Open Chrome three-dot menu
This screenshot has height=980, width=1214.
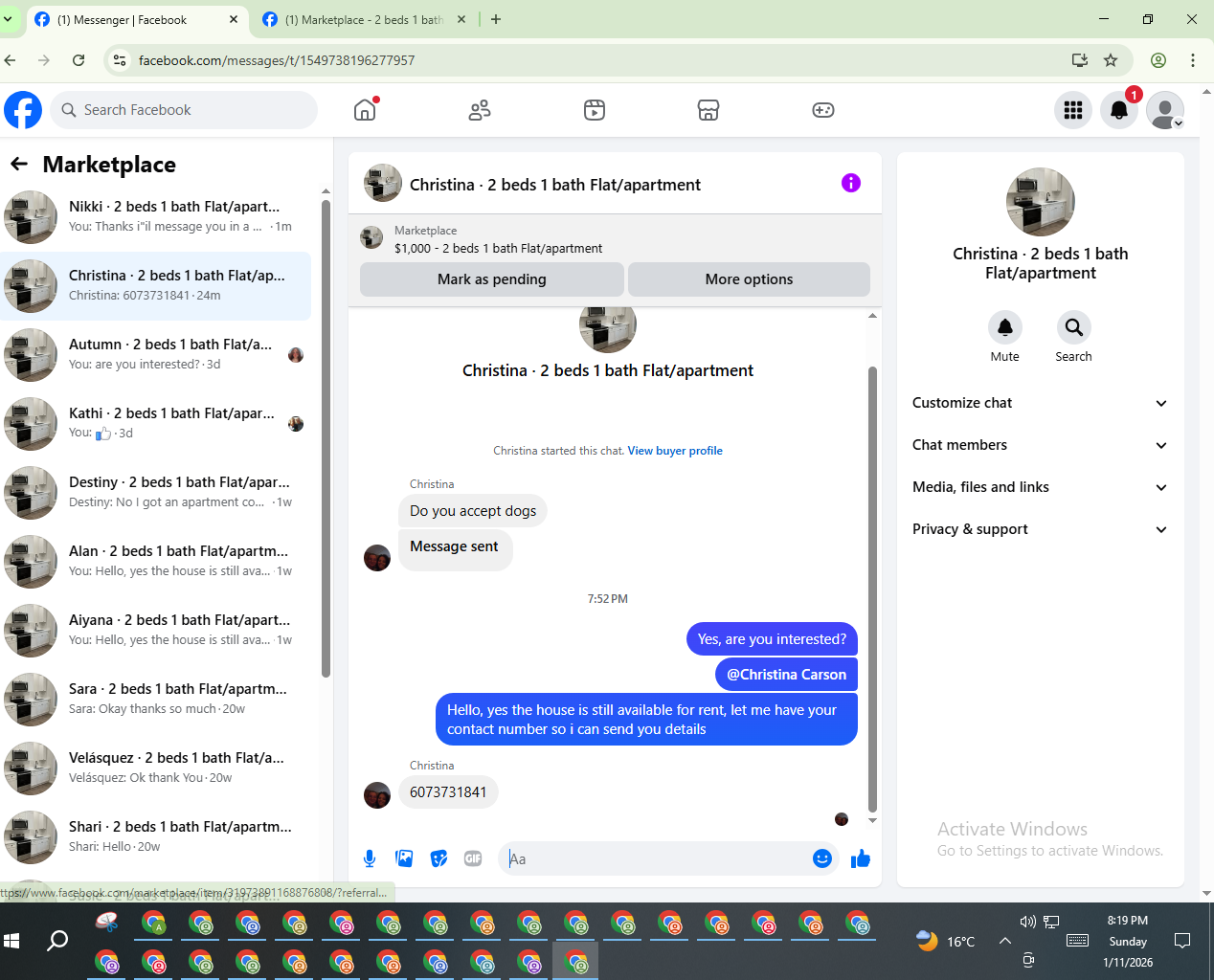click(1193, 60)
